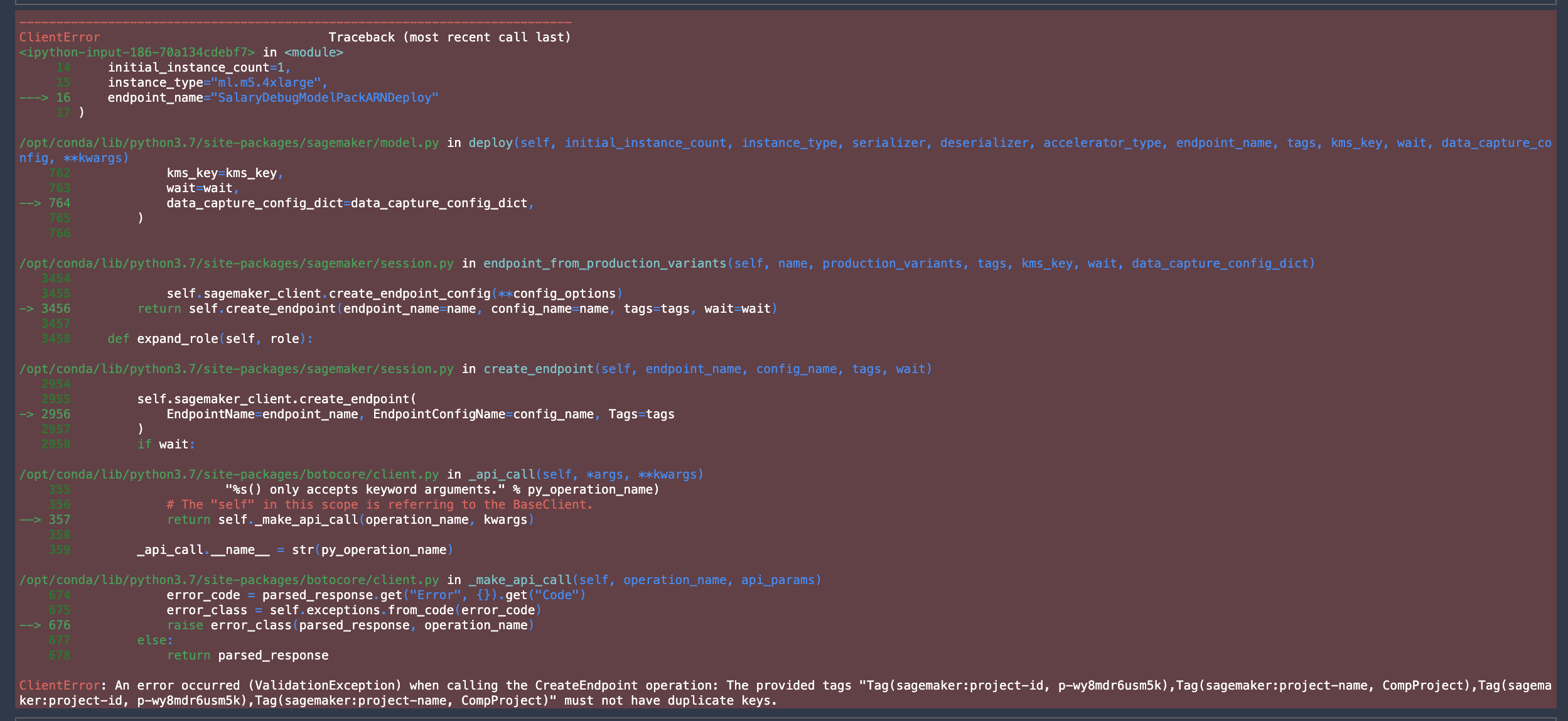The width and height of the screenshot is (1568, 721).
Task: Click the "initial_instance_count=1," line
Action: click(199, 67)
